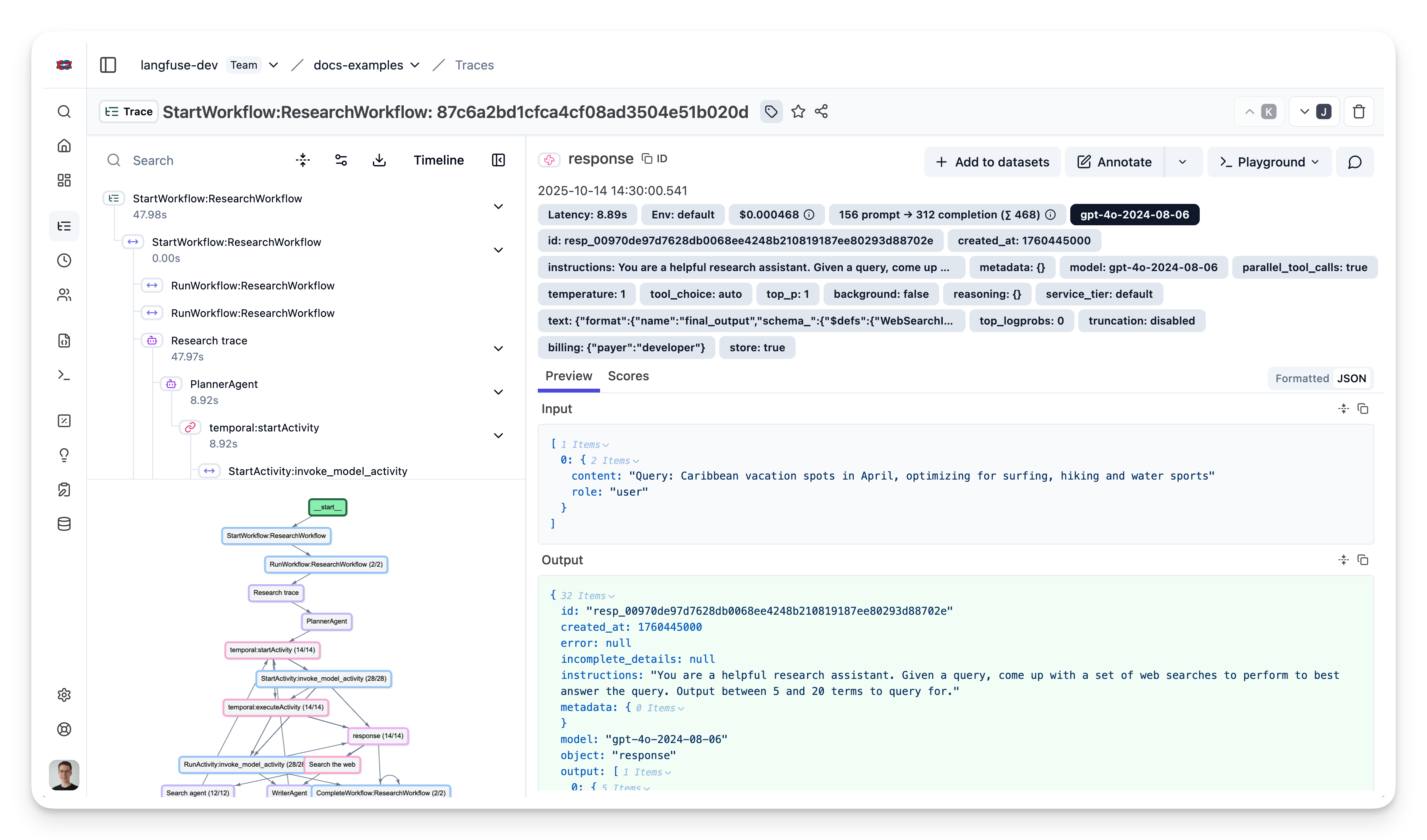Screen dimensions: 1427x840
Task: Collapse the PlannerAgent tree node
Action: (x=498, y=392)
